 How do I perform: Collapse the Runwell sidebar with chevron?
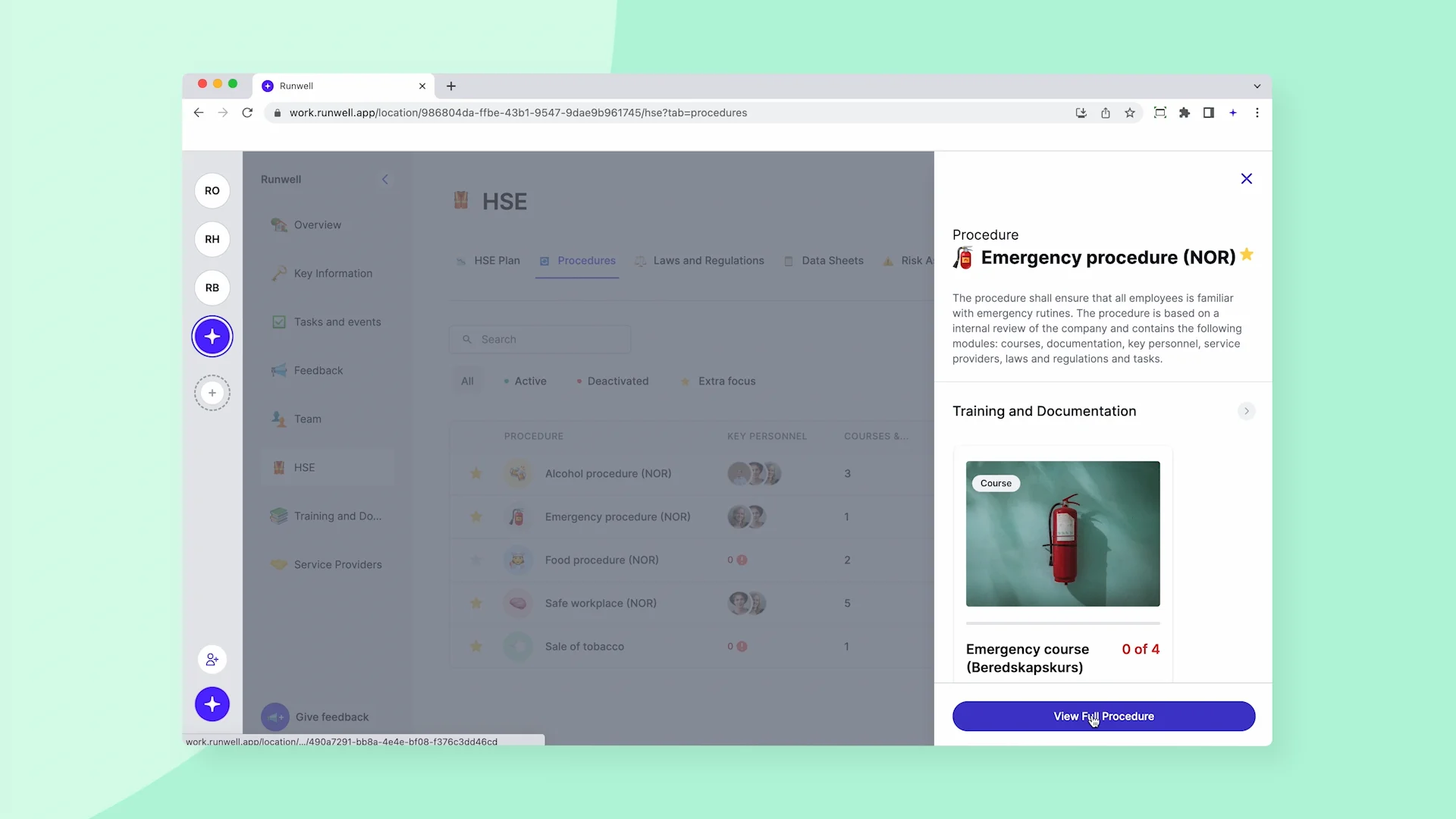click(x=385, y=180)
